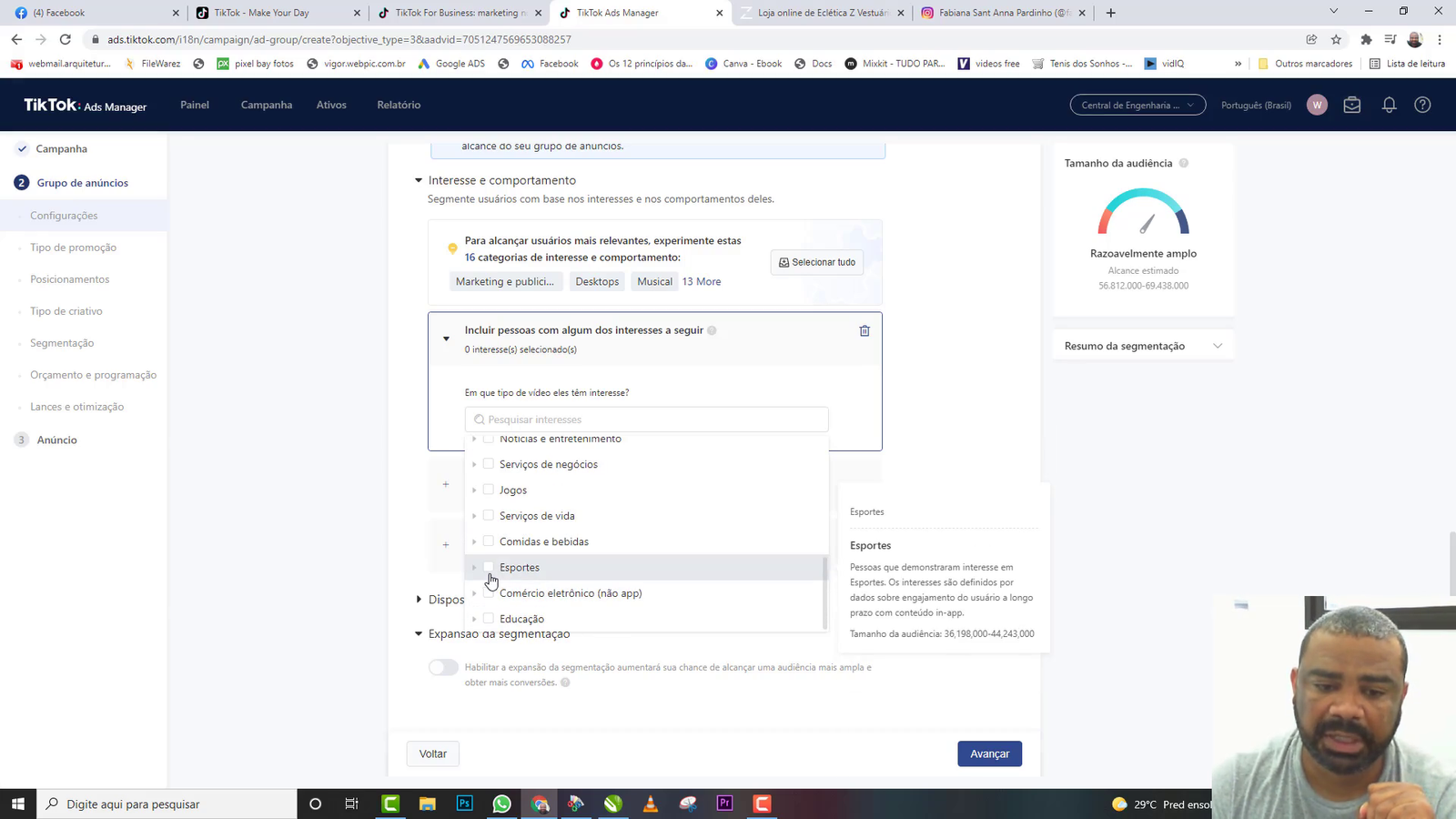The image size is (1456, 819).
Task: Click info icon beside Tamanho da audiência
Action: (x=1184, y=163)
